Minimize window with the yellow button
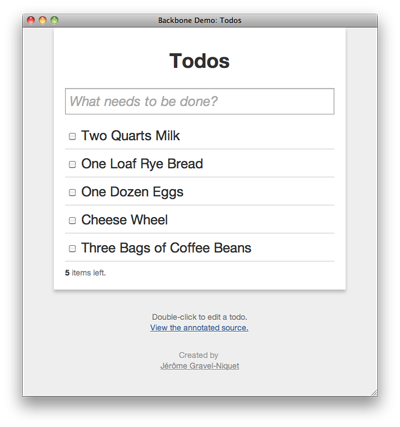The width and height of the screenshot is (400, 427). click(x=43, y=20)
